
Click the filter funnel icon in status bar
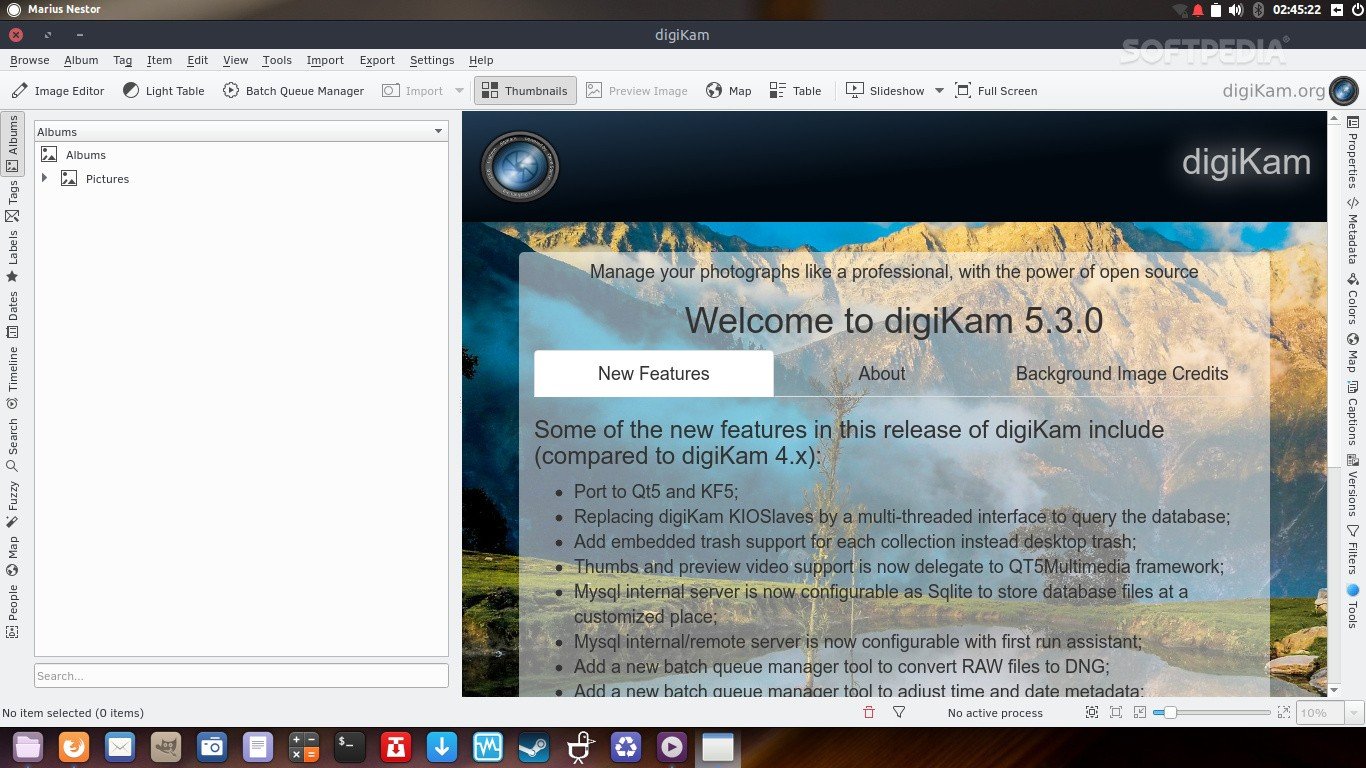pyautogui.click(x=899, y=713)
